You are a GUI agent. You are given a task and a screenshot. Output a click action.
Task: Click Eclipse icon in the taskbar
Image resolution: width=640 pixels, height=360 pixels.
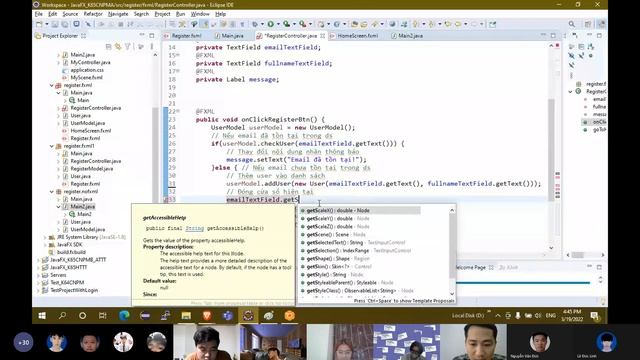[248, 316]
